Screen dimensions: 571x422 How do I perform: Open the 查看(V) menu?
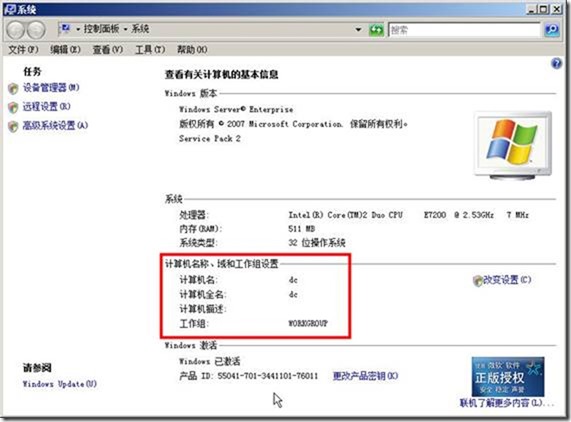click(x=108, y=50)
